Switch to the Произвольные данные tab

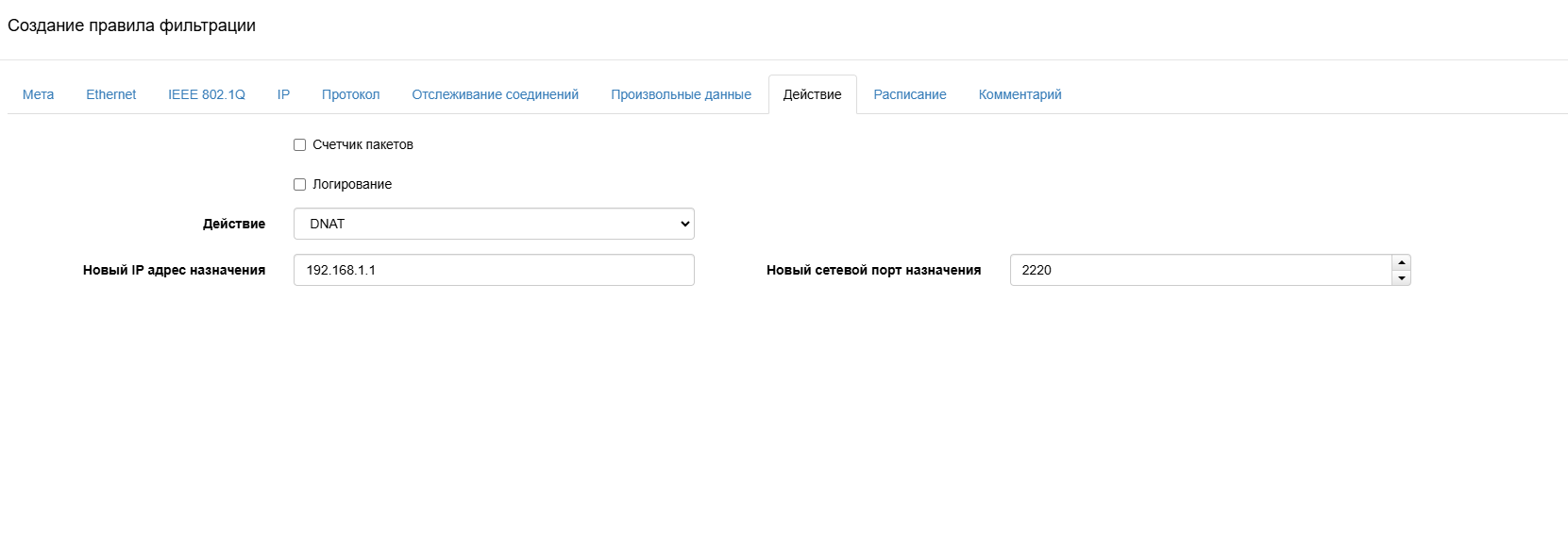pyautogui.click(x=681, y=94)
